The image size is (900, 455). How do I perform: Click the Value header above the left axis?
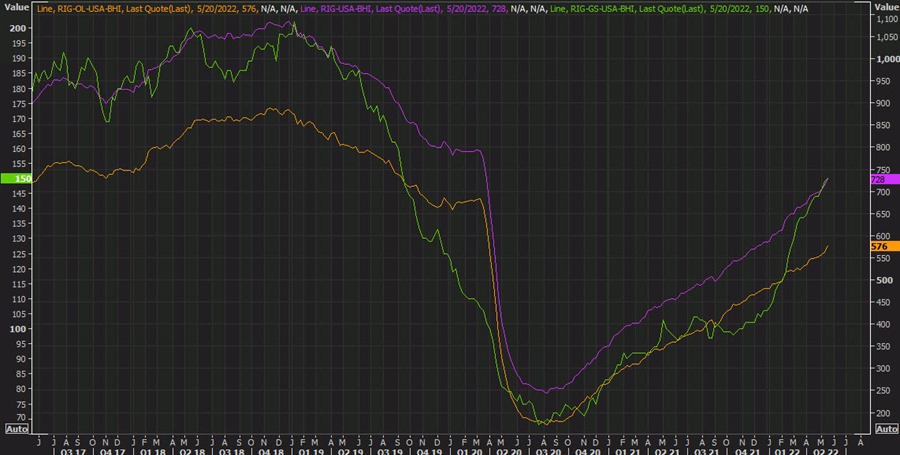(x=17, y=7)
